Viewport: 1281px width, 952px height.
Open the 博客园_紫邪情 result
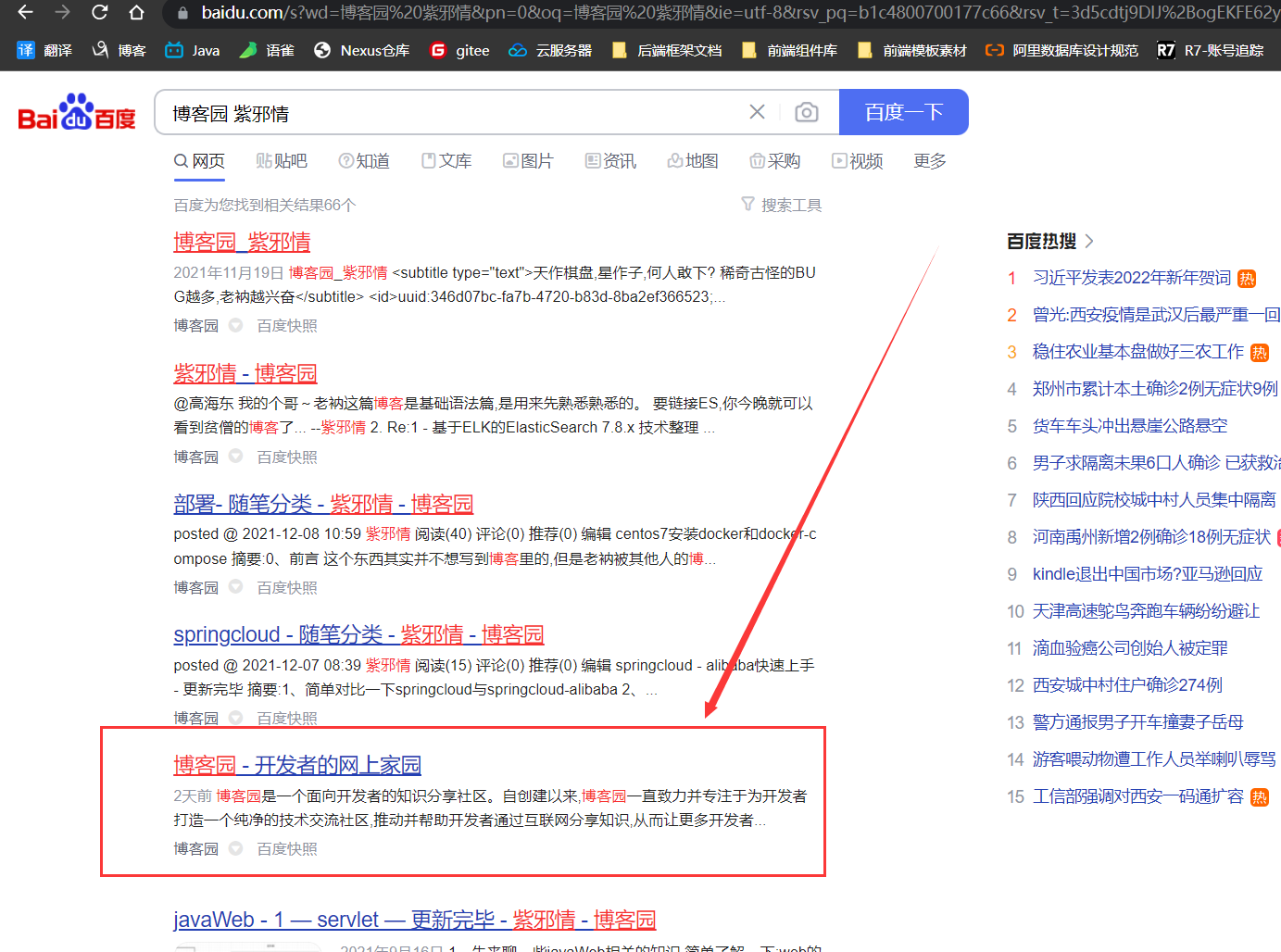[x=242, y=242]
